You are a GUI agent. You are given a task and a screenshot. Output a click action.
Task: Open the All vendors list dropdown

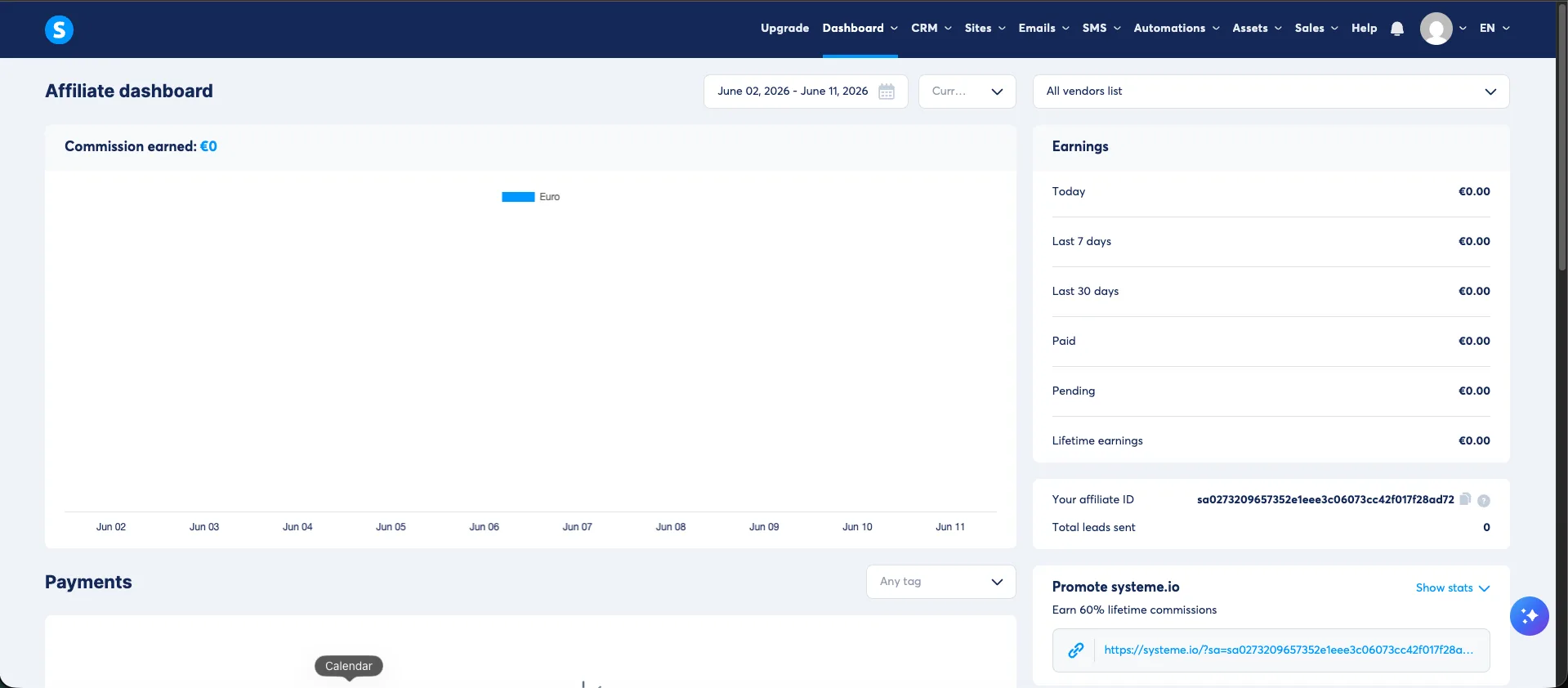1271,92
